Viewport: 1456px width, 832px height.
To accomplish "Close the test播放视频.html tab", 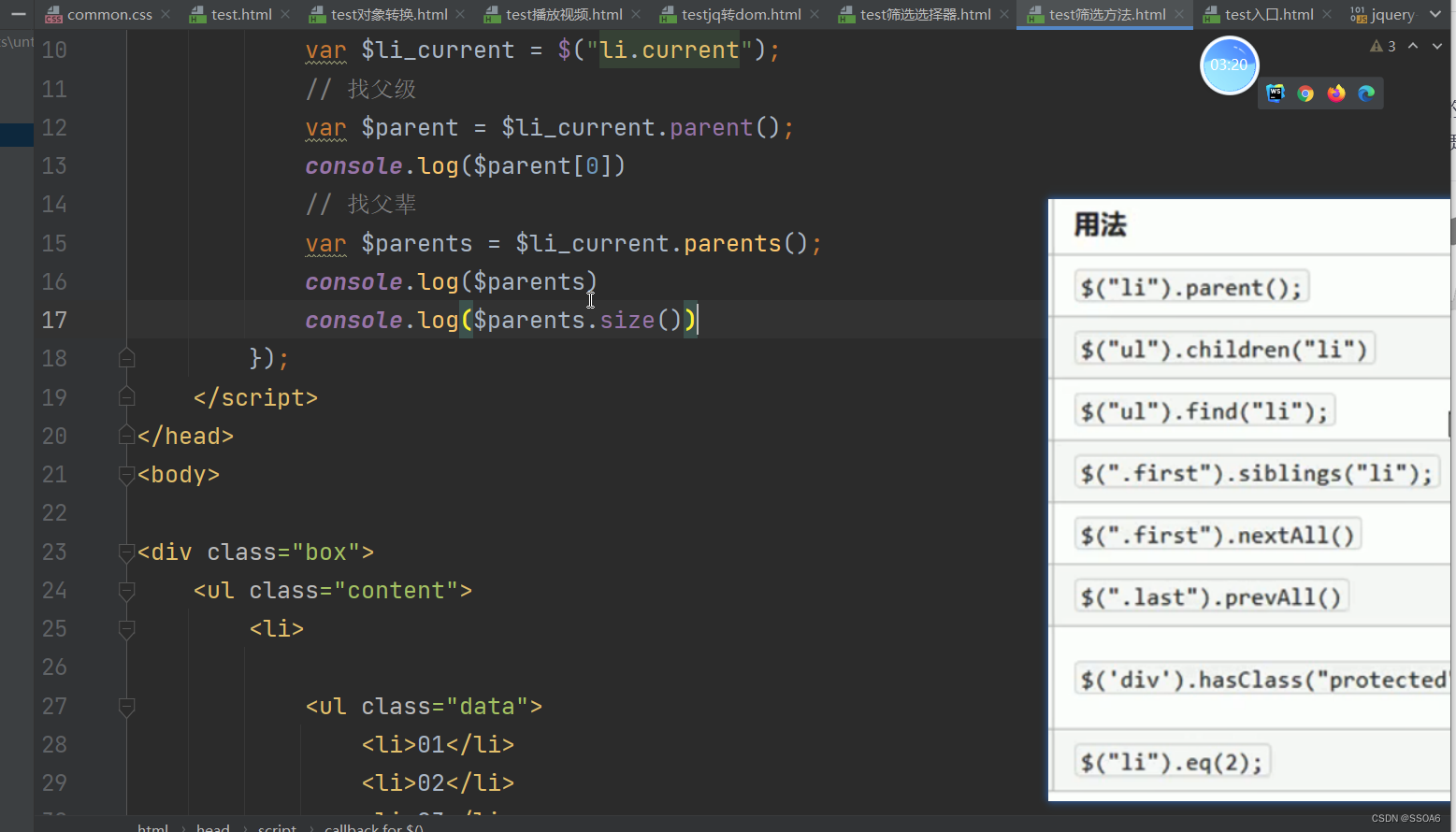I will (636, 14).
